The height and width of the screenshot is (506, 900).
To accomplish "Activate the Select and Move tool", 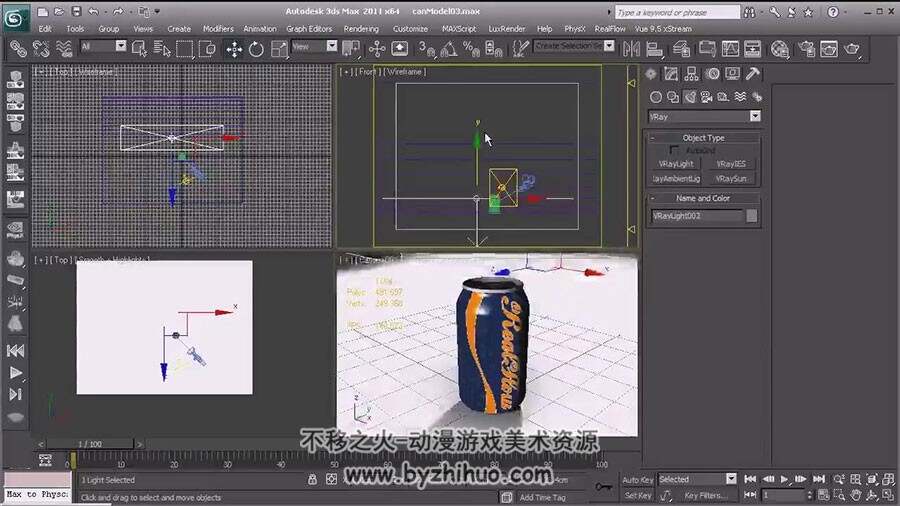I will (234, 49).
